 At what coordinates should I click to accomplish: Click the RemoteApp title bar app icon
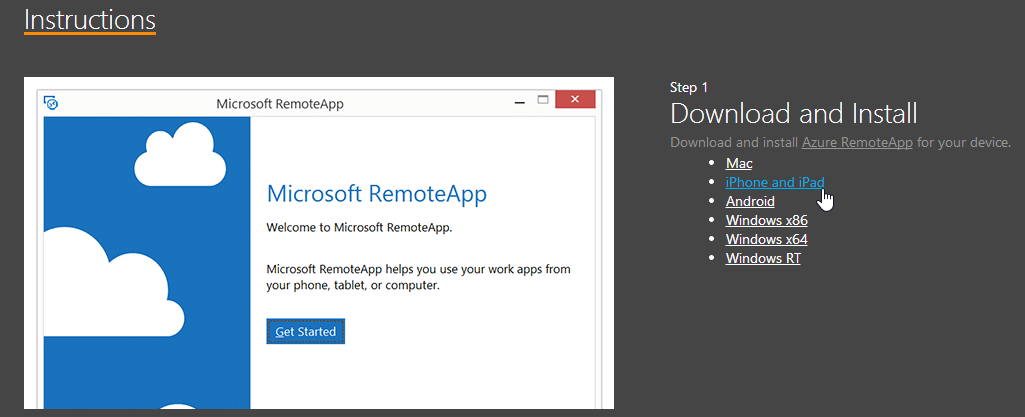coord(51,103)
